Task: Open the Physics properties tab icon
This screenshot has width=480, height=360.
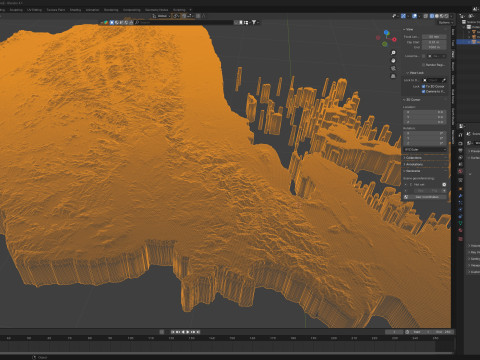Action: coord(460,209)
